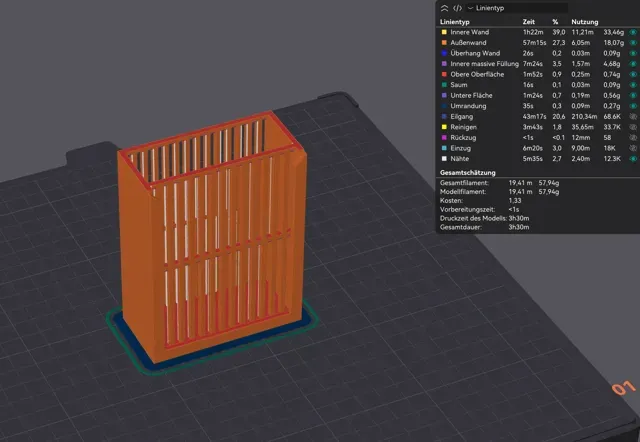Toggle visibility of Saum
Screen dimensions: 640x442
point(633,85)
